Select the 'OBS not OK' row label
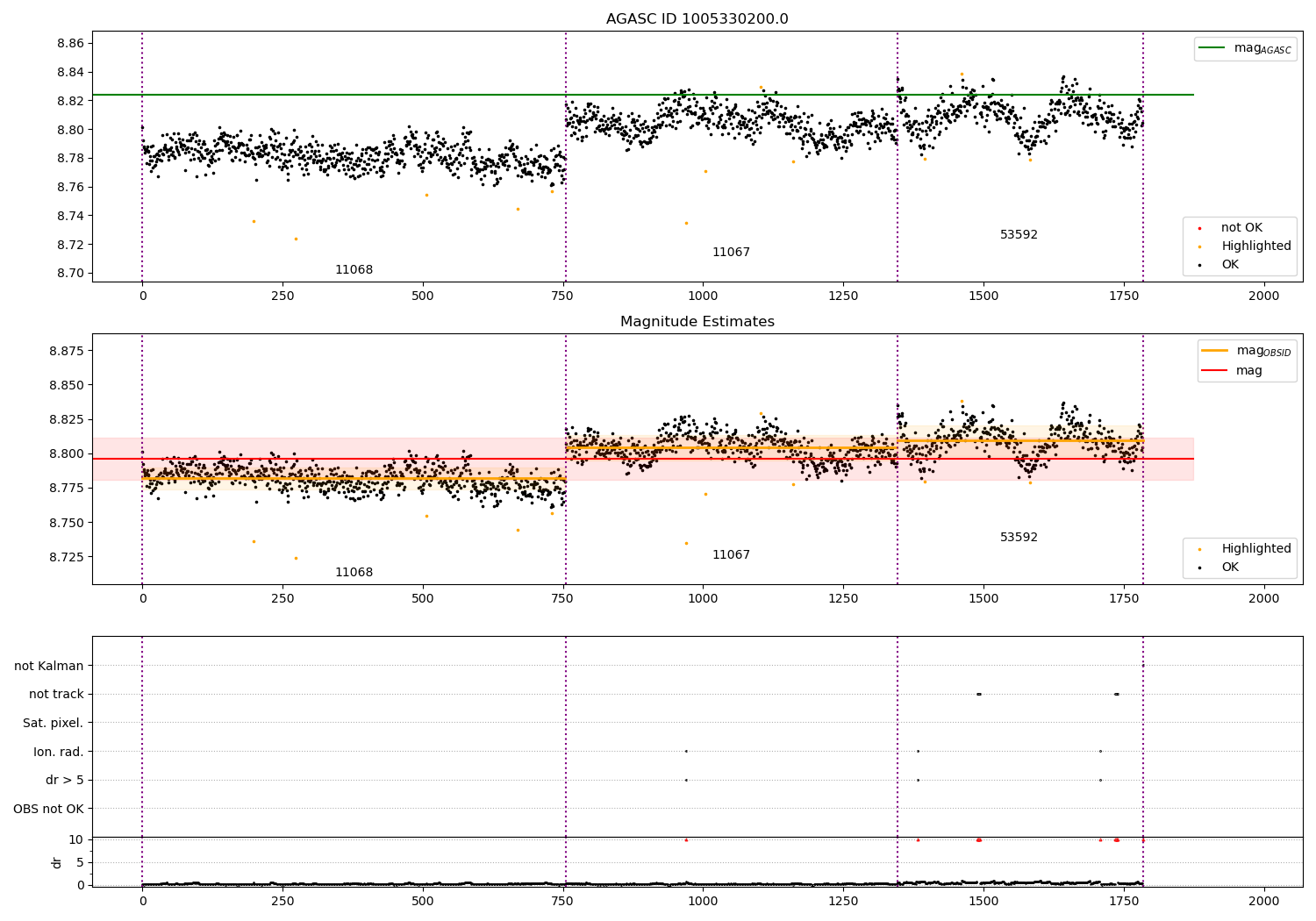Image resolution: width=1316 pixels, height=921 pixels. pos(49,810)
